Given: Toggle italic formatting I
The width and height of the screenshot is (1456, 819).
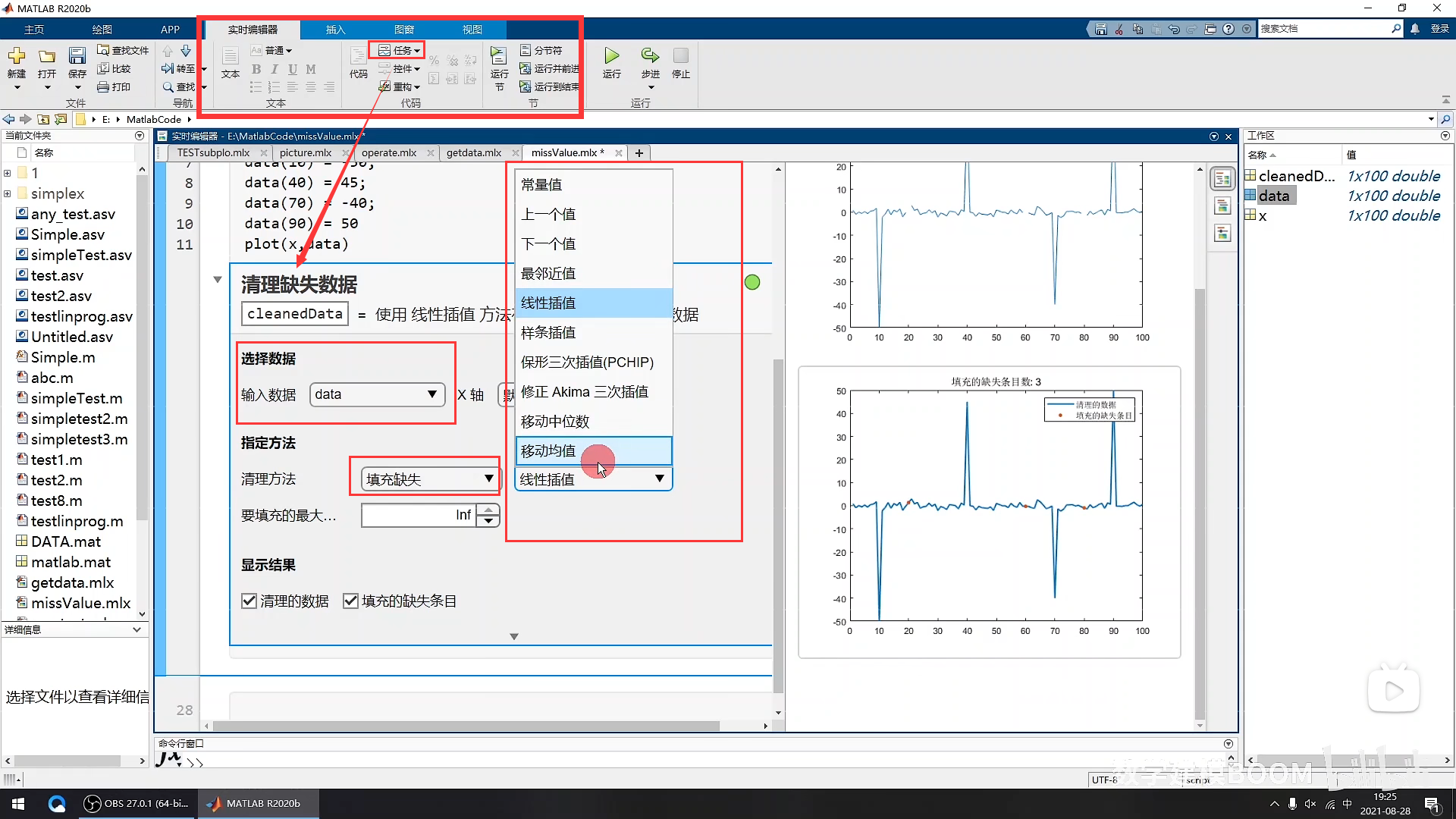Looking at the screenshot, I should pos(275,69).
